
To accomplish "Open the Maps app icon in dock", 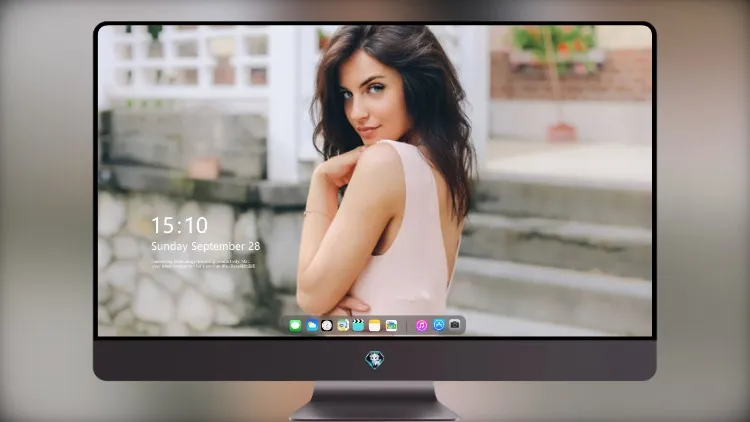I will [x=342, y=325].
